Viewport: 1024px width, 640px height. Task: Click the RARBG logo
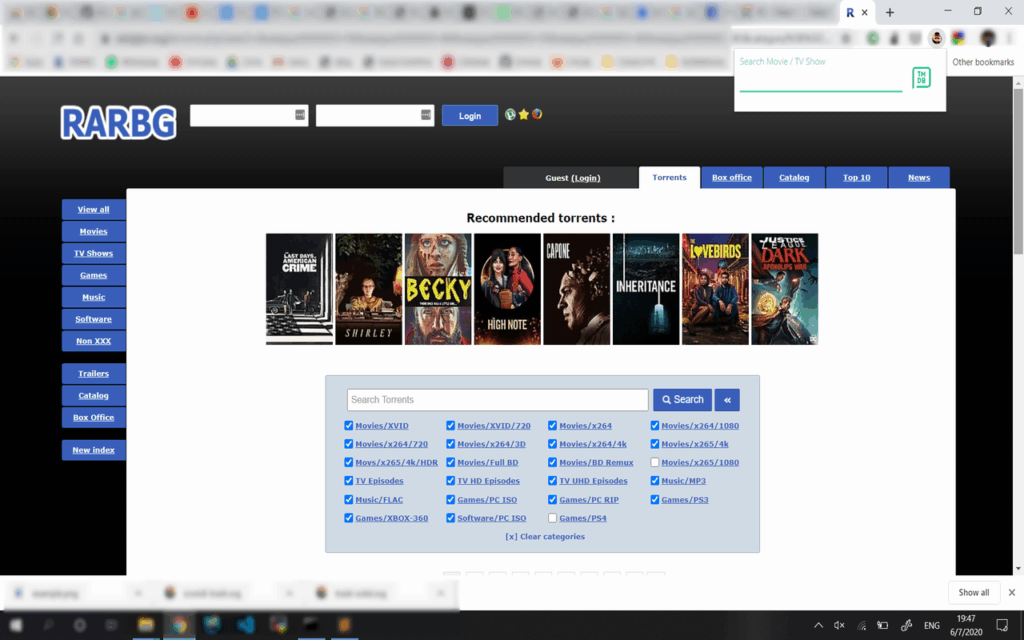point(118,122)
